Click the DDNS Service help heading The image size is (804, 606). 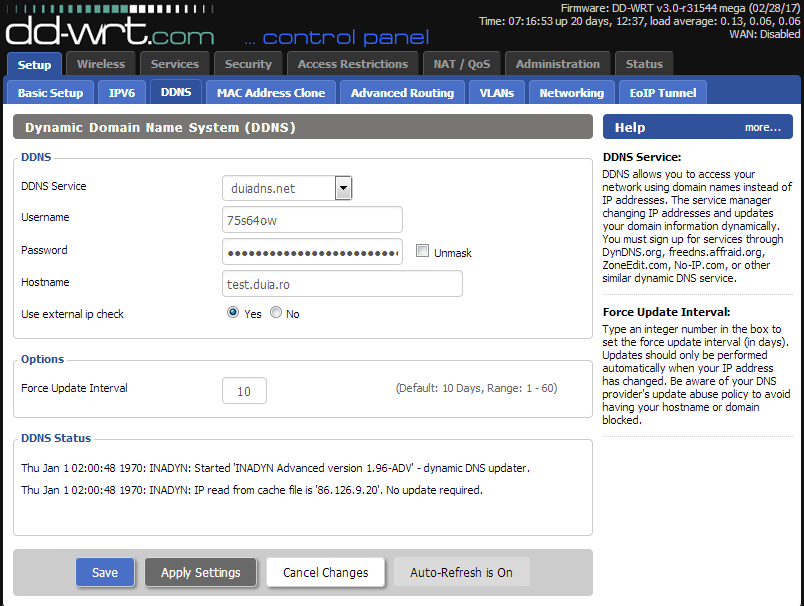(642, 157)
